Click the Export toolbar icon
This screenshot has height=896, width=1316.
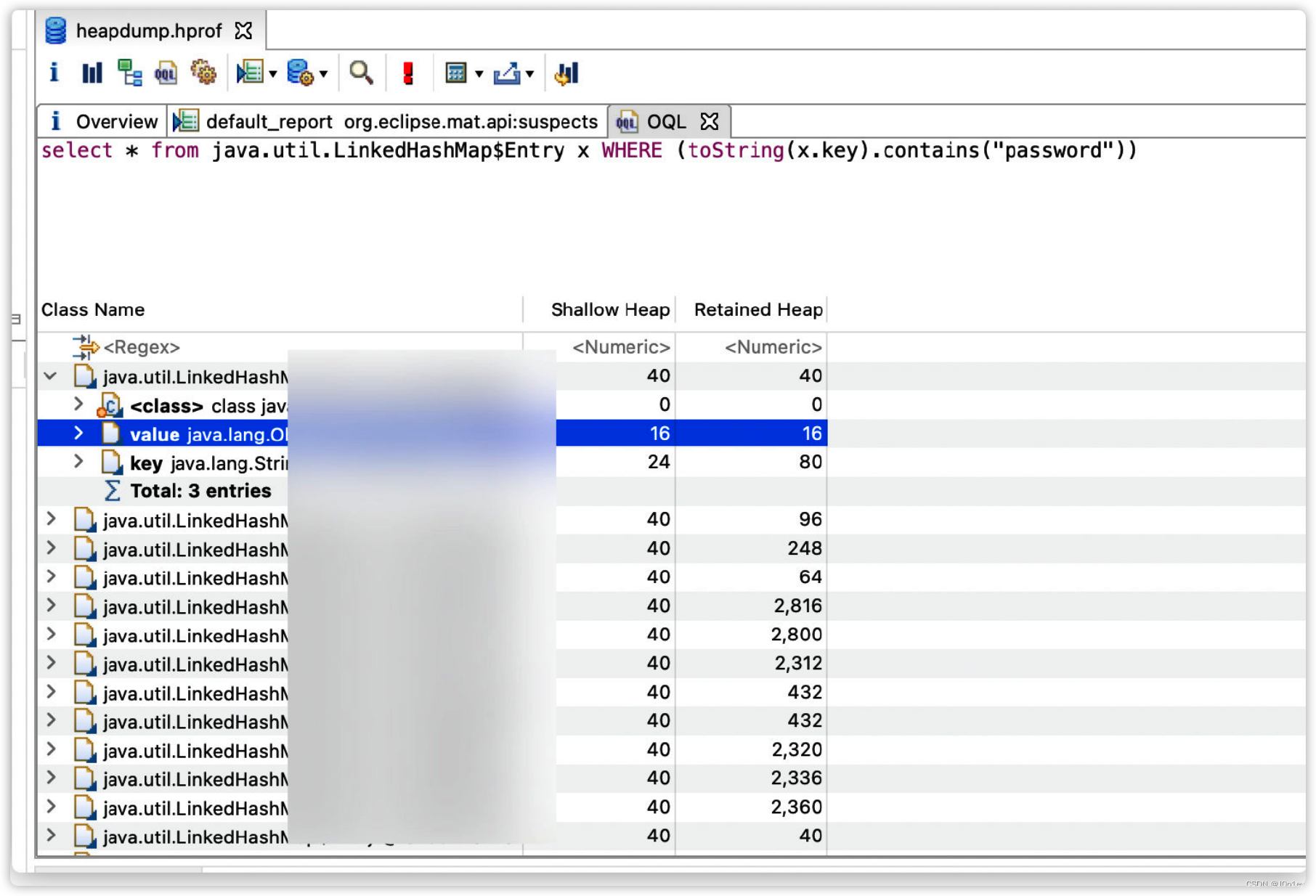[x=507, y=73]
